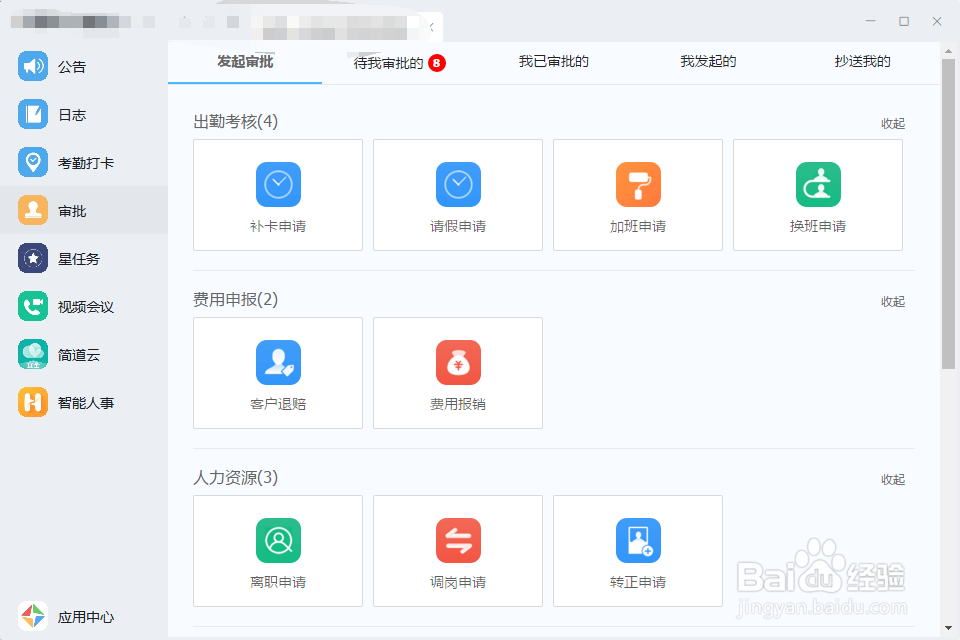
Task: Collapse the 出勤考核 section
Action: (x=892, y=123)
